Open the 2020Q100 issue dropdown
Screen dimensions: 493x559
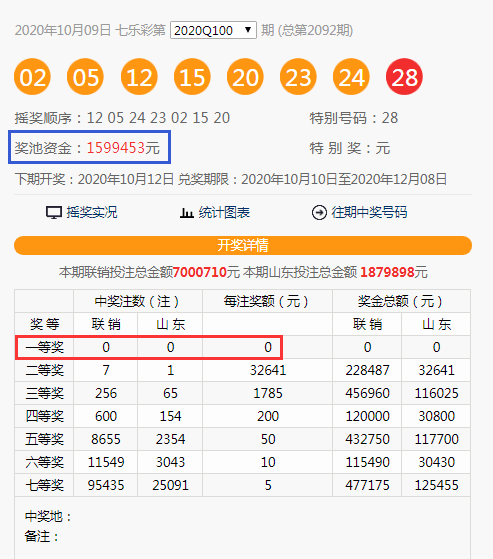click(x=213, y=30)
